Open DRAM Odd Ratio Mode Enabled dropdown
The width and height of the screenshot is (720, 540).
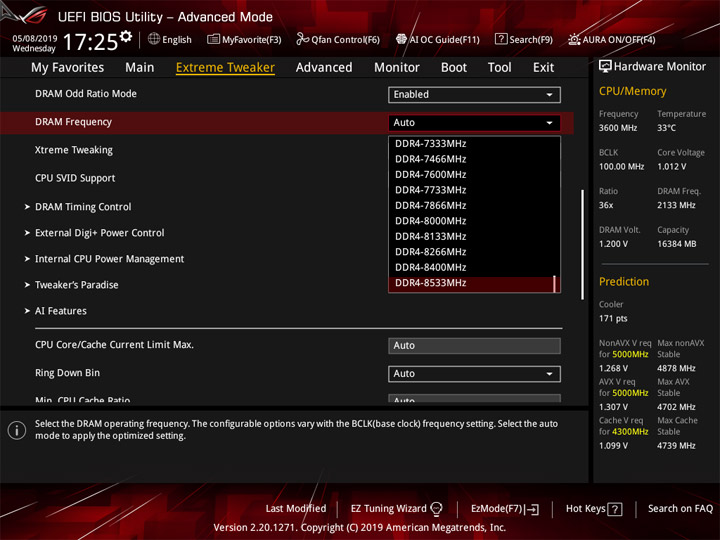pos(474,95)
